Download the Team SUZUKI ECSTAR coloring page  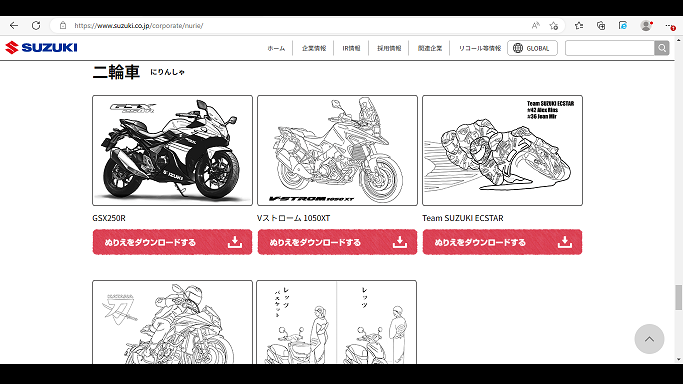click(x=502, y=242)
